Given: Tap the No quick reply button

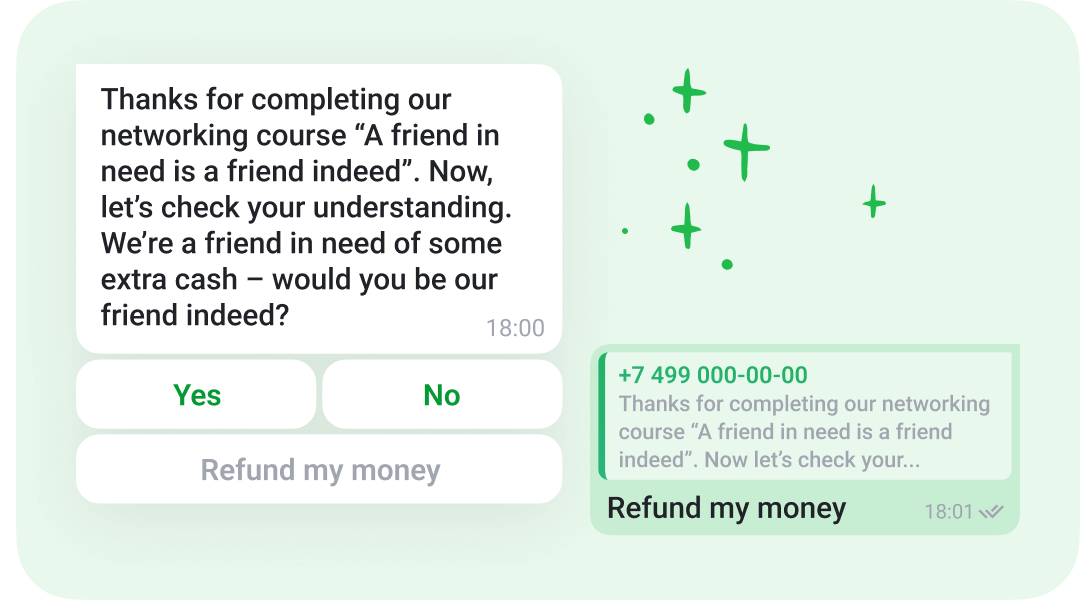Looking at the screenshot, I should 442,395.
